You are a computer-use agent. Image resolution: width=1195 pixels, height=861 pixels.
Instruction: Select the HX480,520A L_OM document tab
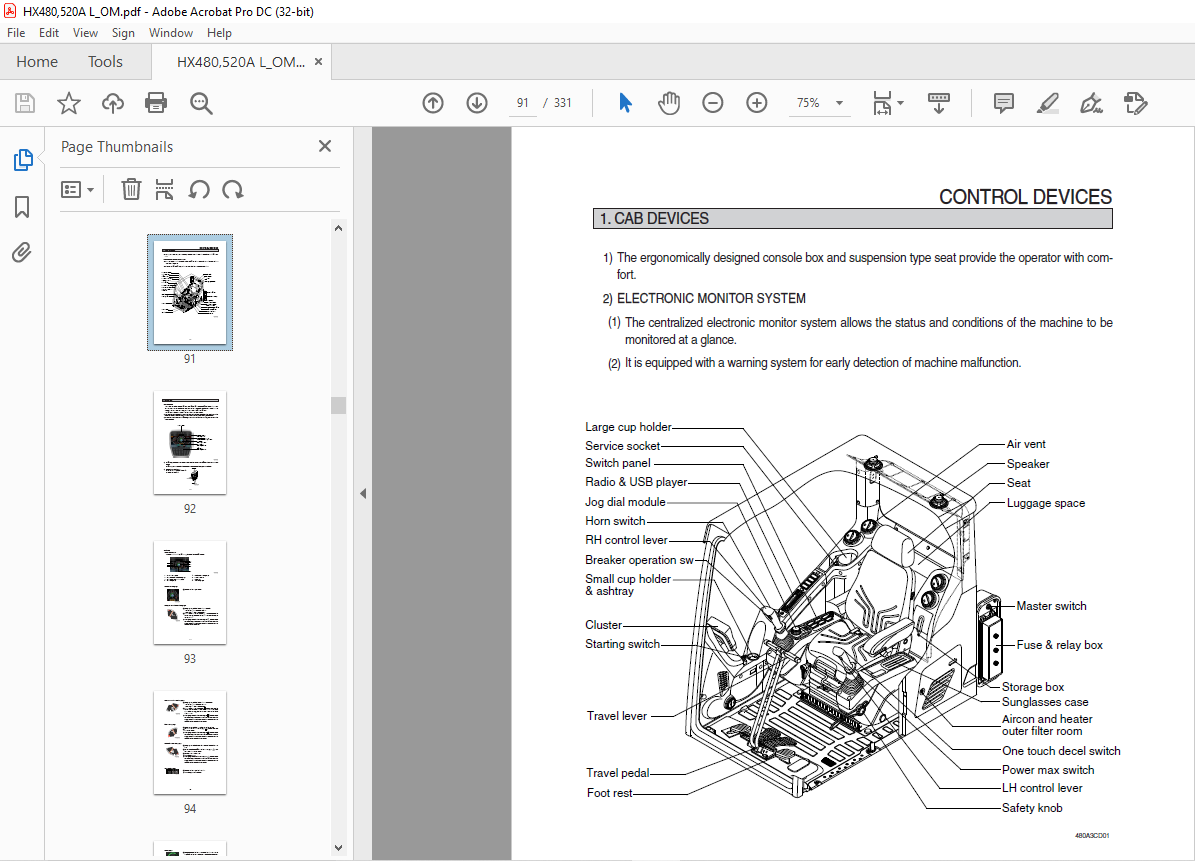[x=241, y=62]
